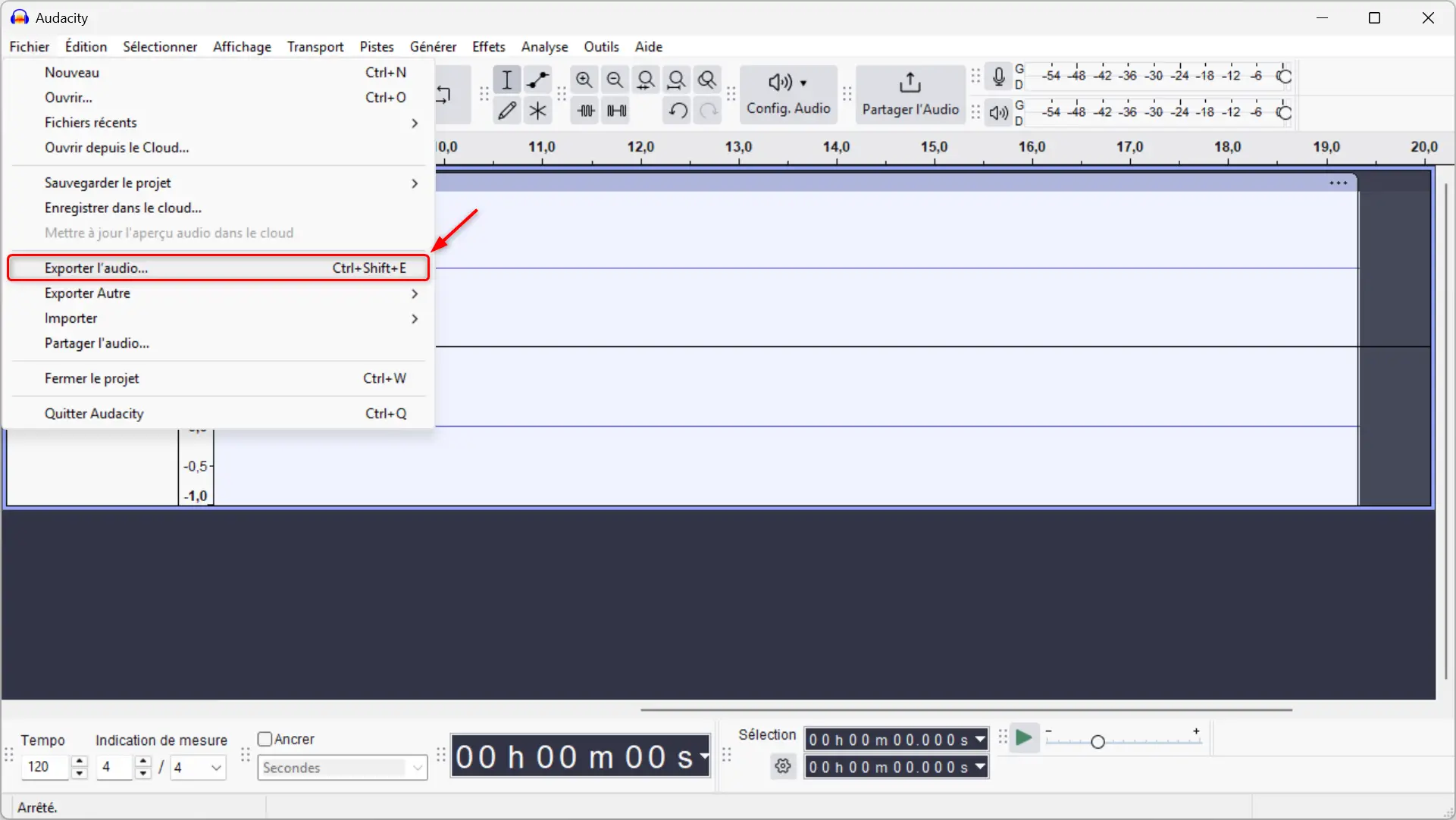The height and width of the screenshot is (820, 1456).
Task: Choose Nouveau in Fichier menu
Action: (218, 72)
